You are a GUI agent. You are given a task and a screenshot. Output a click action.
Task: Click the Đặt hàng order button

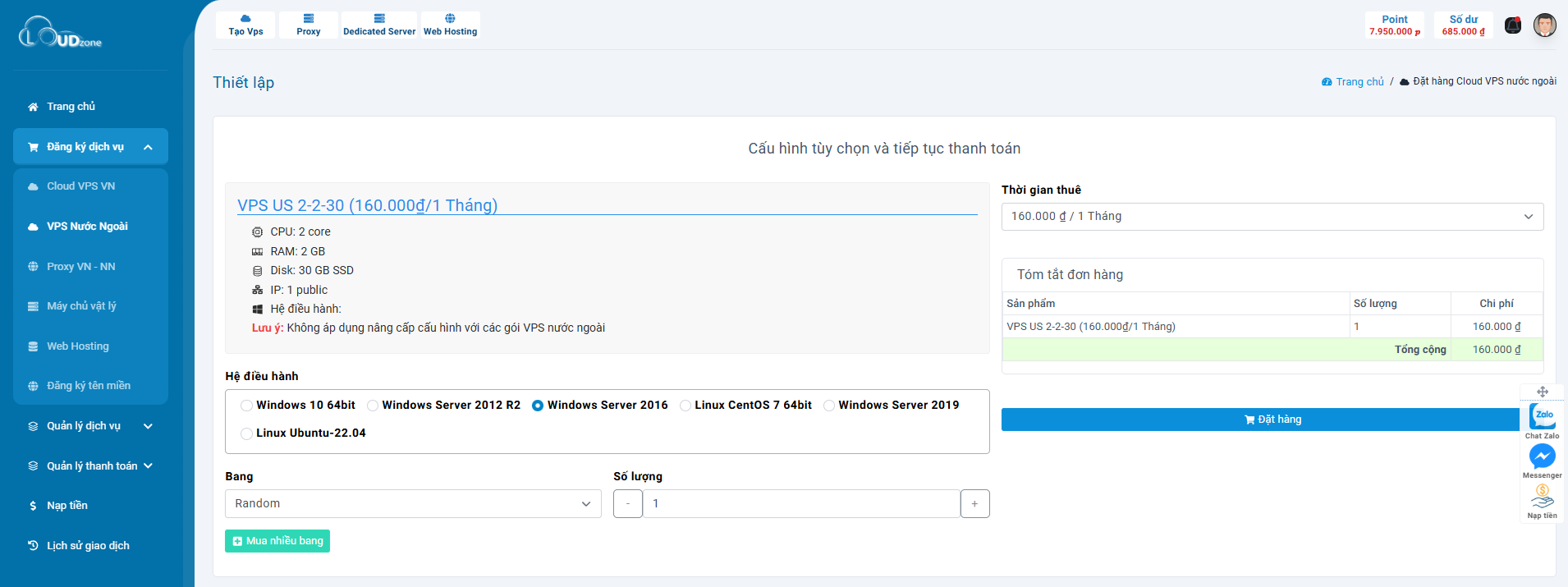(x=1272, y=420)
